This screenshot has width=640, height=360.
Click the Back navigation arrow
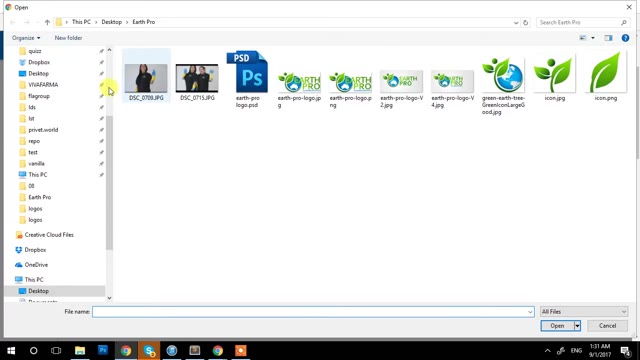click(x=13, y=22)
